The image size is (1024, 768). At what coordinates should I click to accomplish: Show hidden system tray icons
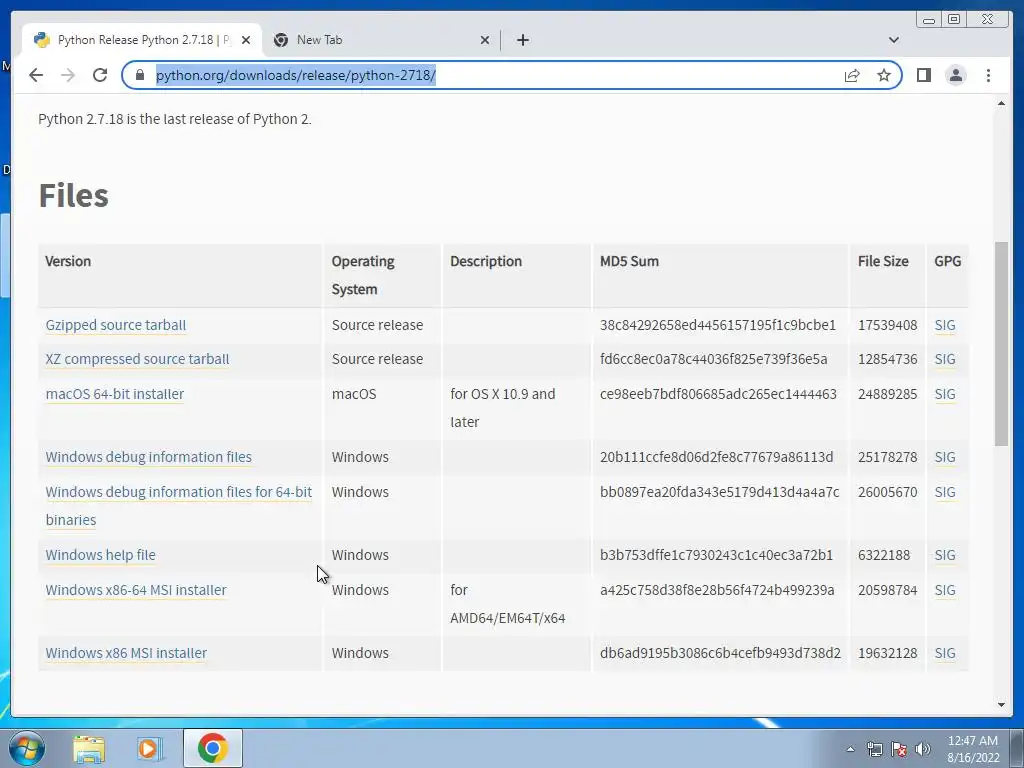pos(850,749)
